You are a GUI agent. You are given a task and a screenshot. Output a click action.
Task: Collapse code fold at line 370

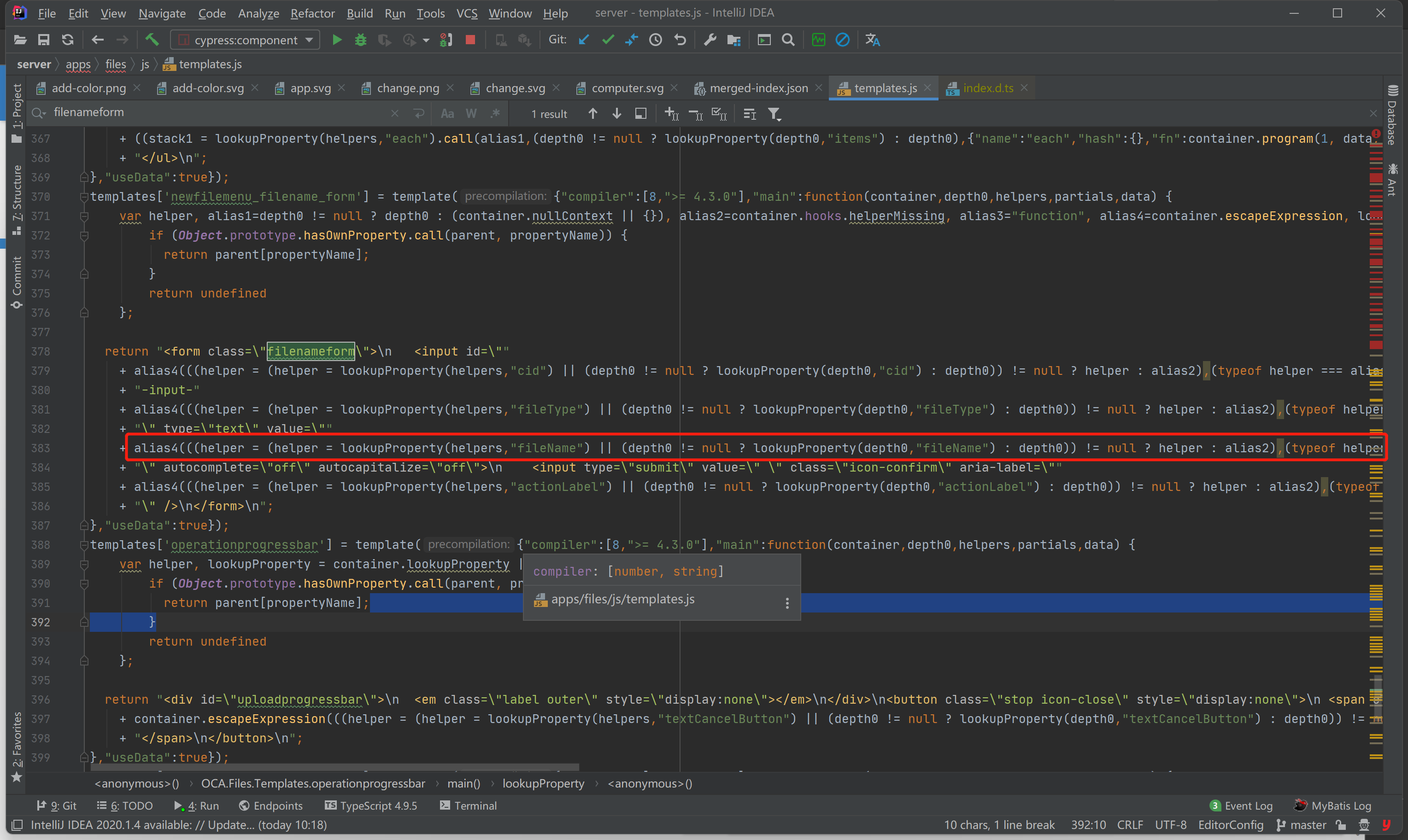point(84,197)
